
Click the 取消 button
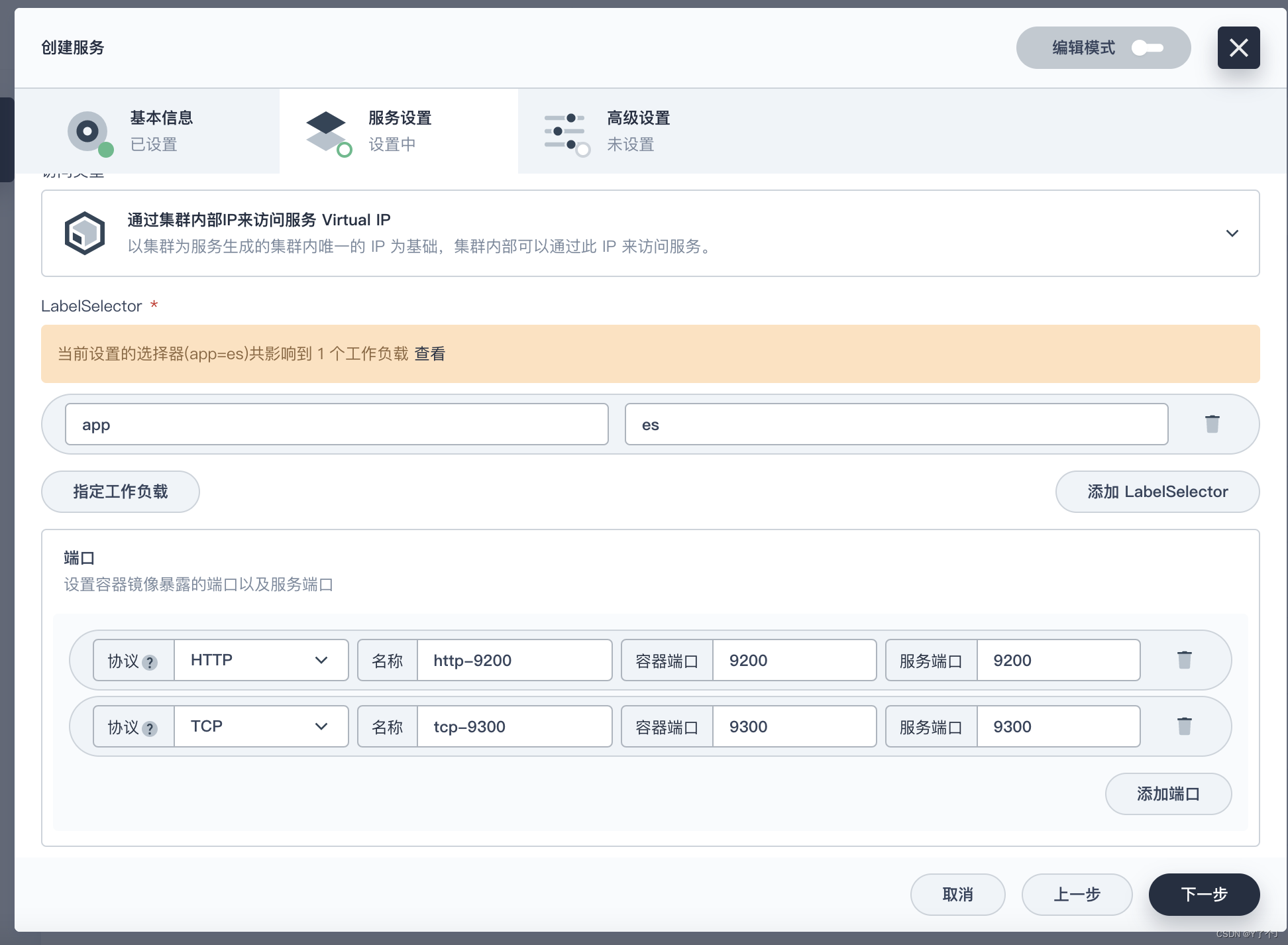pyautogui.click(x=957, y=895)
